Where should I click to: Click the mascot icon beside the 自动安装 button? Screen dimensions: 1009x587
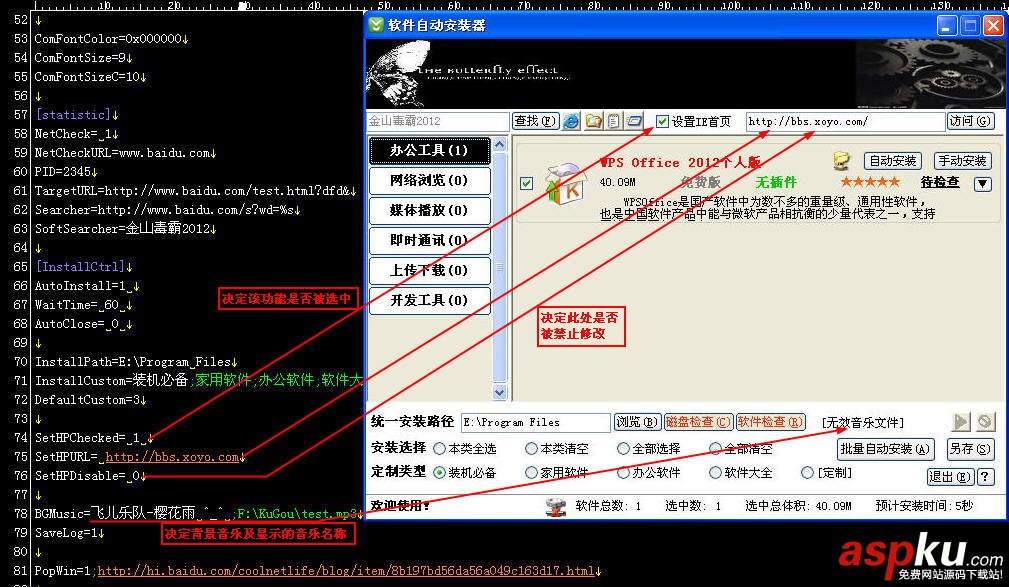tap(843, 162)
